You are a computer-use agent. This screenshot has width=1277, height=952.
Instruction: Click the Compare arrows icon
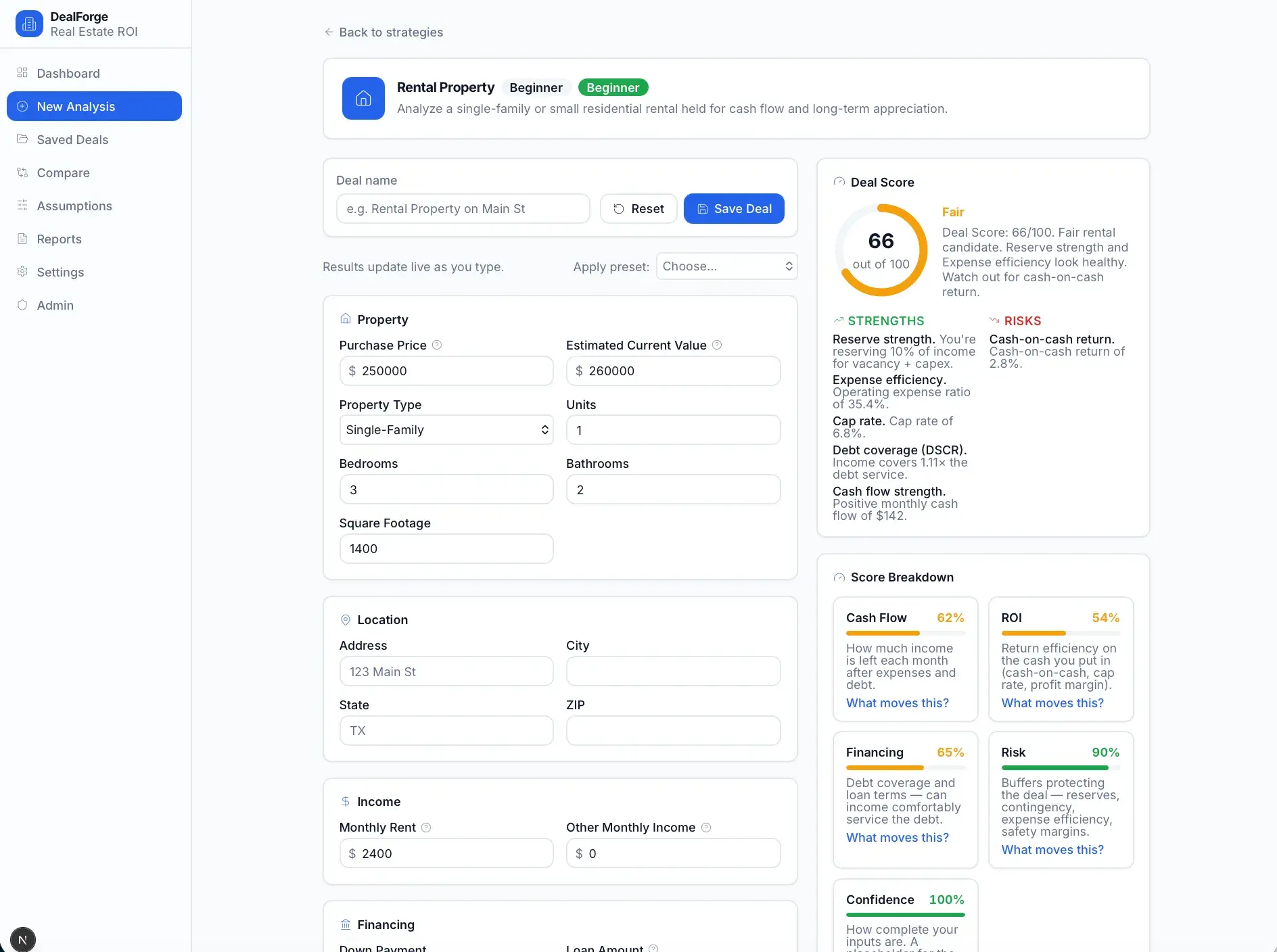point(22,172)
